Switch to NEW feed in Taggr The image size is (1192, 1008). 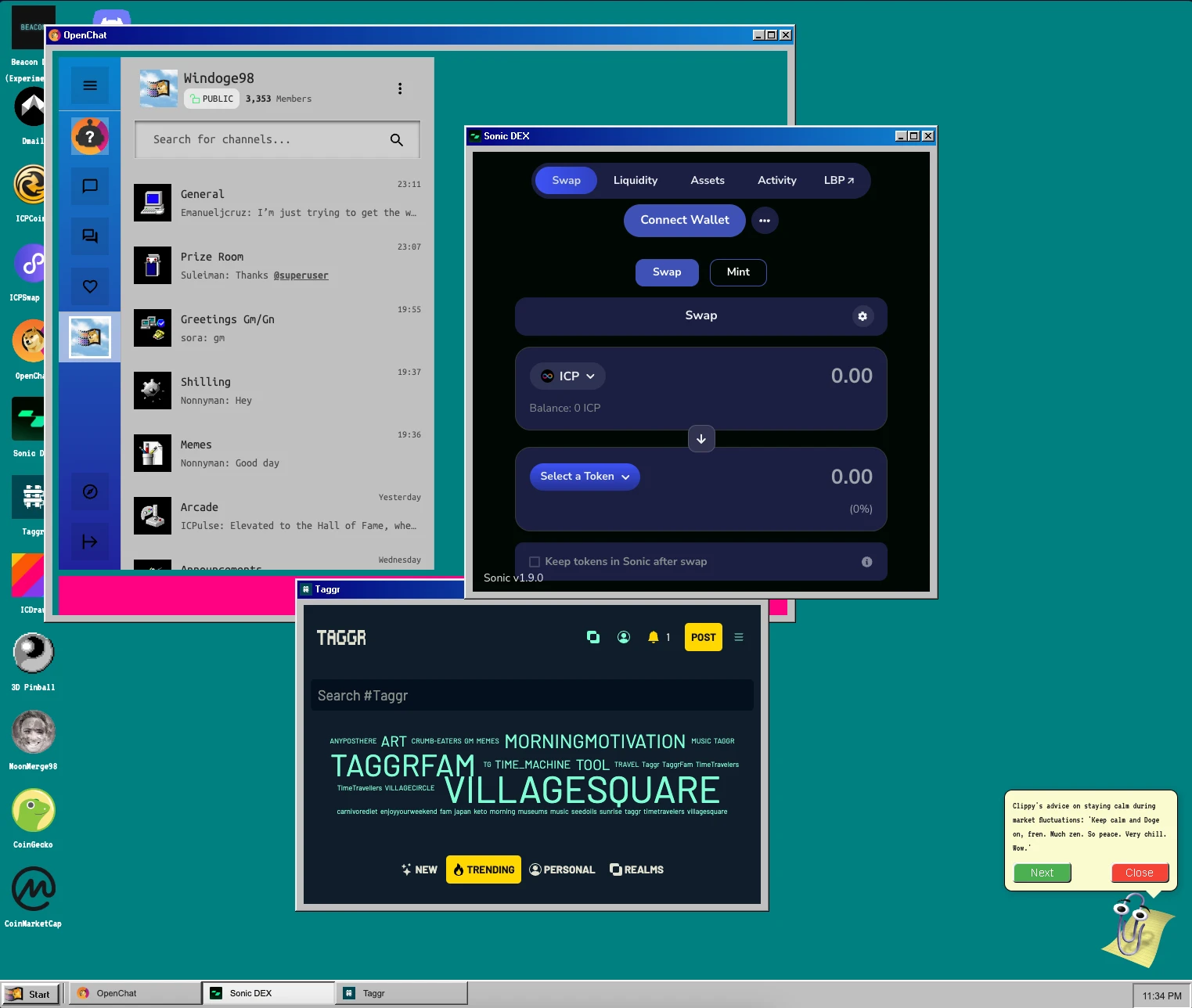420,869
